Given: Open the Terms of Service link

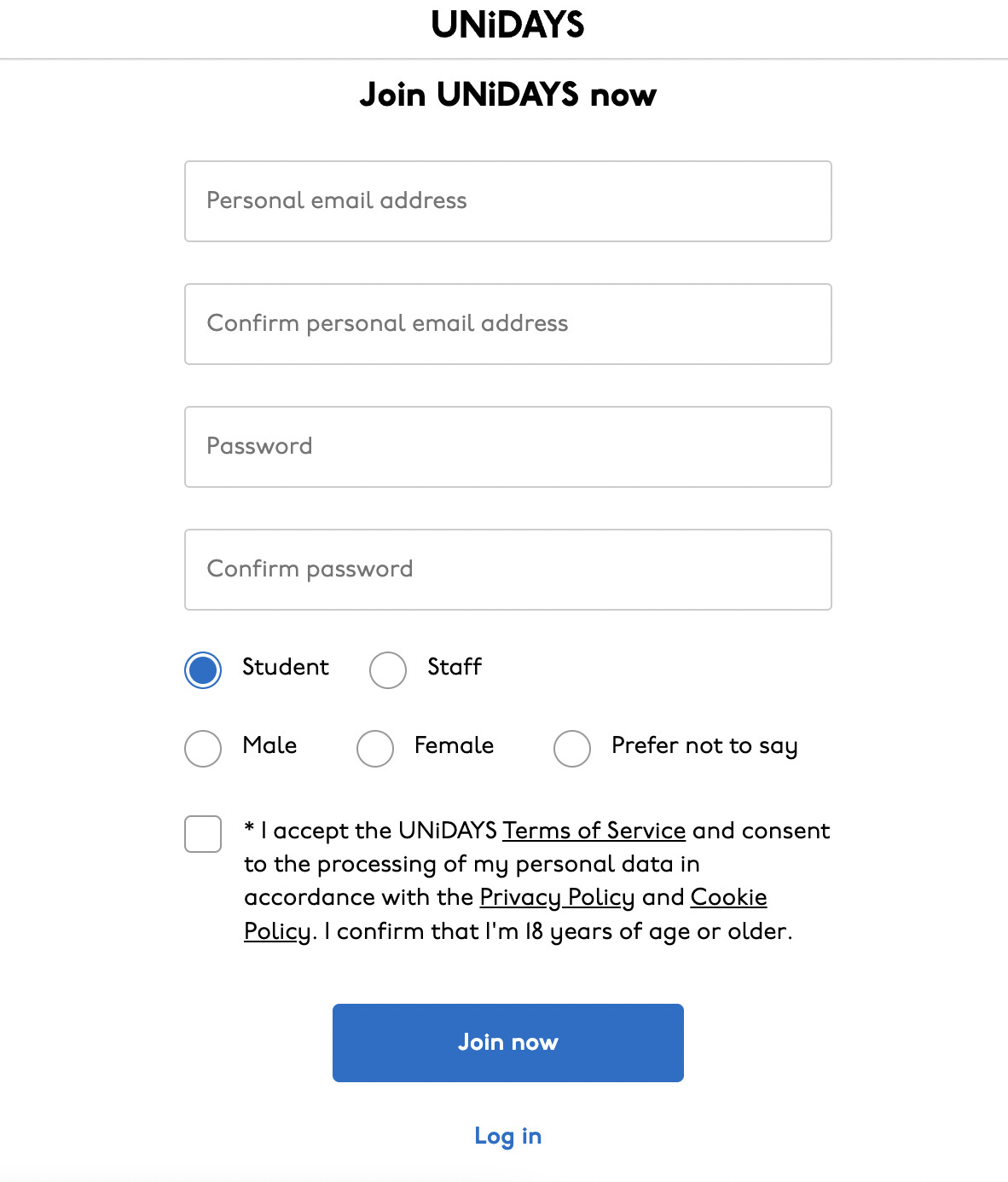Looking at the screenshot, I should pyautogui.click(x=594, y=831).
